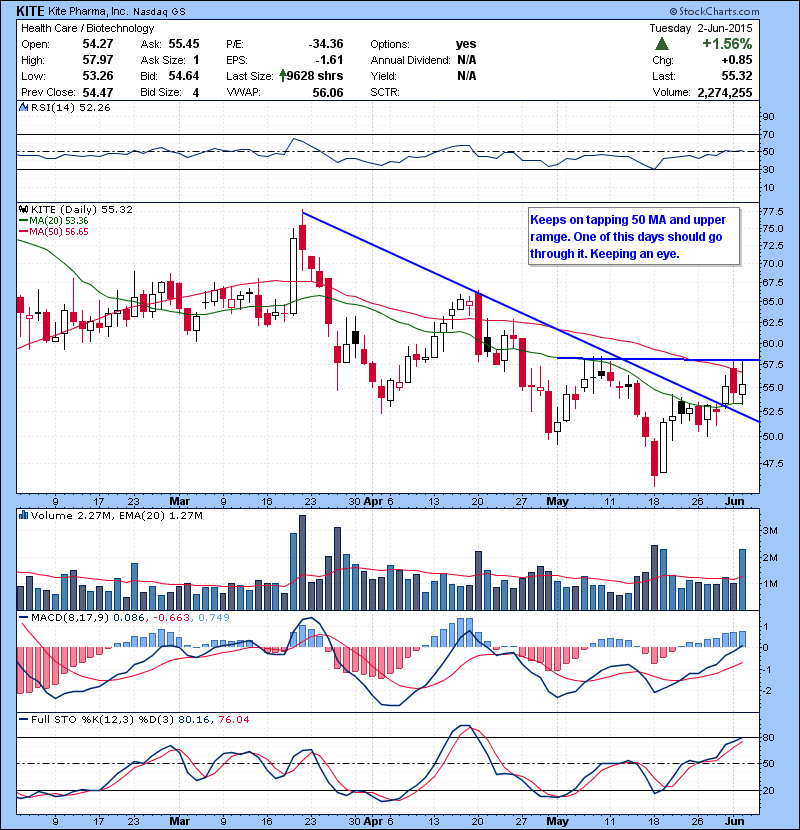Click the stochastic %K value 80.16
The height and width of the screenshot is (830, 800).
[x=194, y=719]
